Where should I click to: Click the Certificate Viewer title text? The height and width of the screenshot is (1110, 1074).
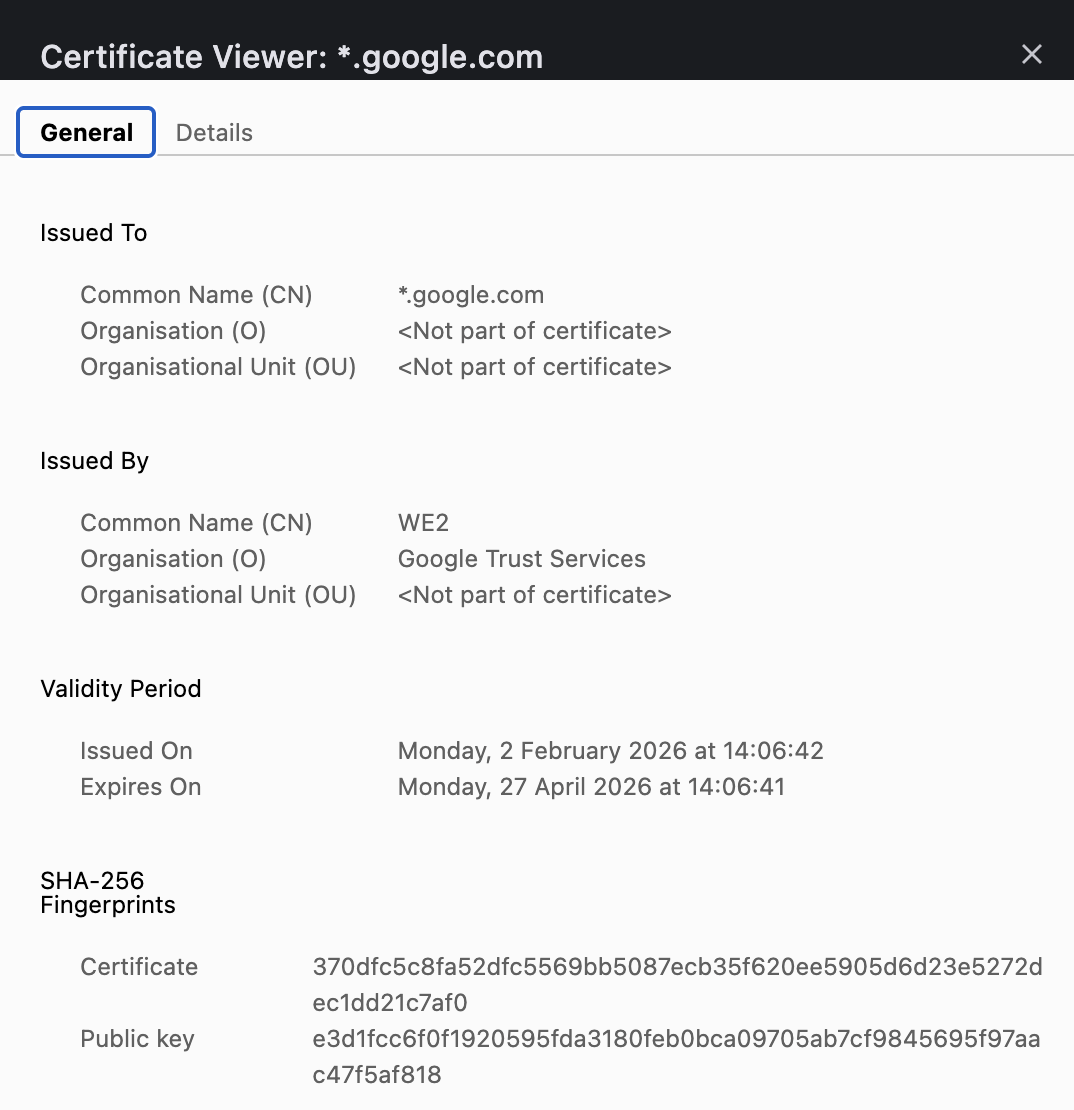tap(290, 57)
